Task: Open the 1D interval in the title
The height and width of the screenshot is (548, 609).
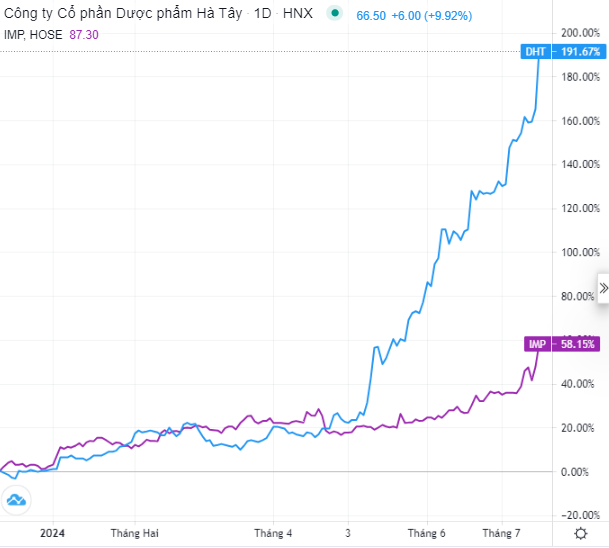Action: pyautogui.click(x=263, y=16)
